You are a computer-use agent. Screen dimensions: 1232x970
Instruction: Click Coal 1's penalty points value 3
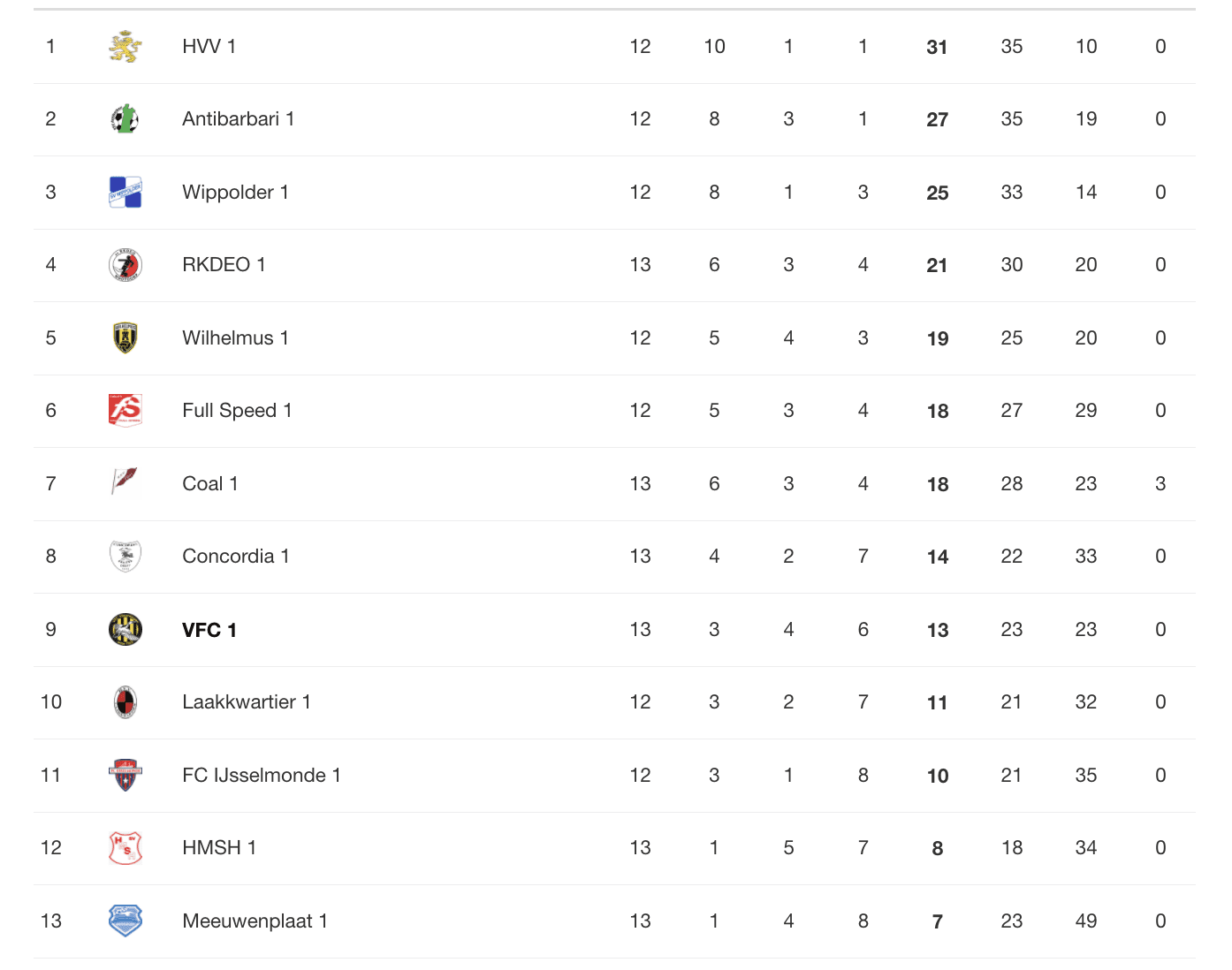[x=1160, y=484]
